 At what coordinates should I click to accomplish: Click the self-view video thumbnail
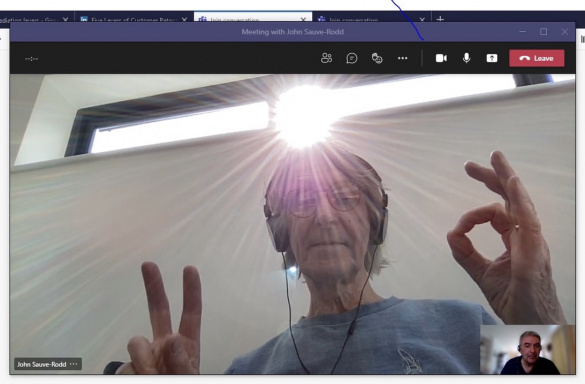click(528, 350)
